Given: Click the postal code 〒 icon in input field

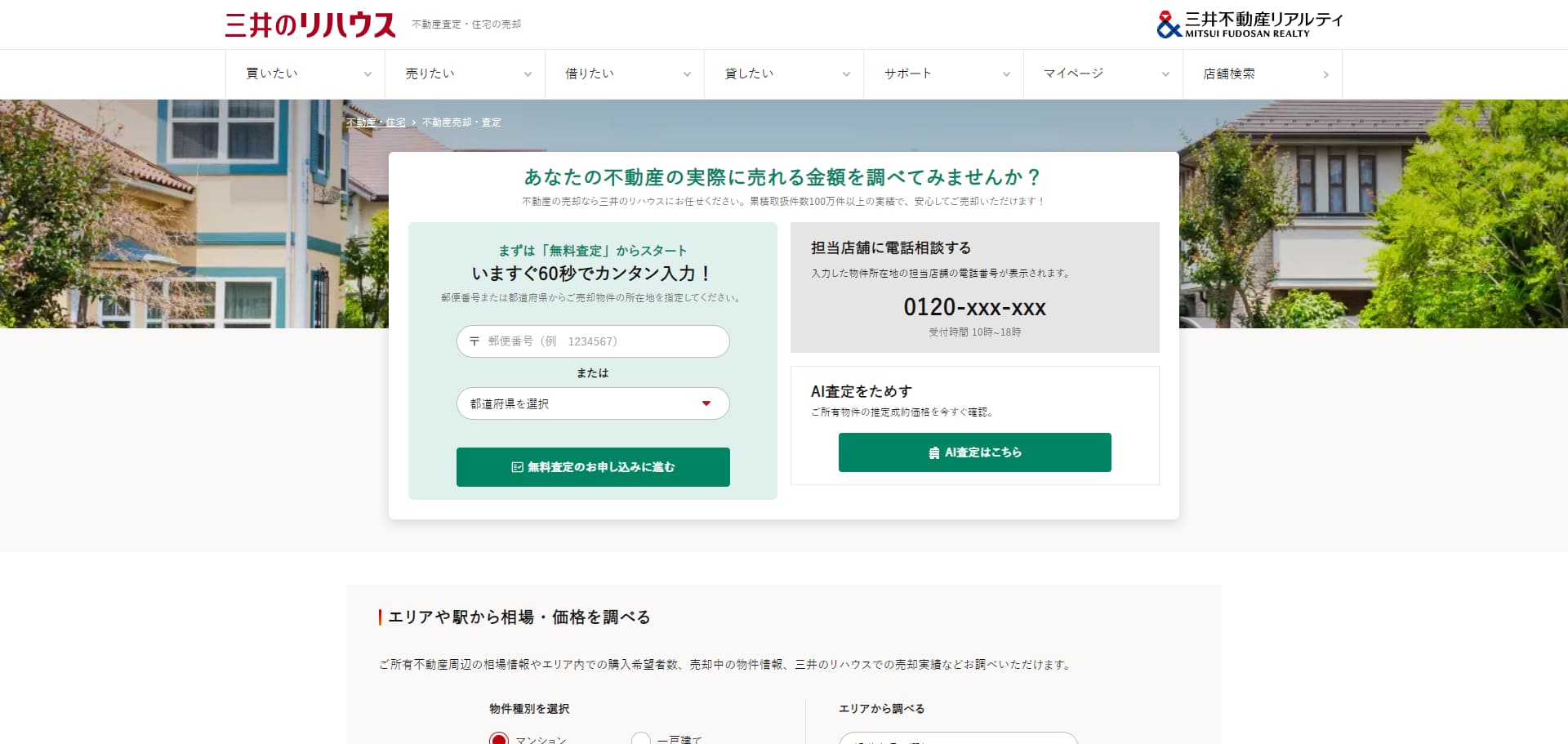Looking at the screenshot, I should coord(474,341).
